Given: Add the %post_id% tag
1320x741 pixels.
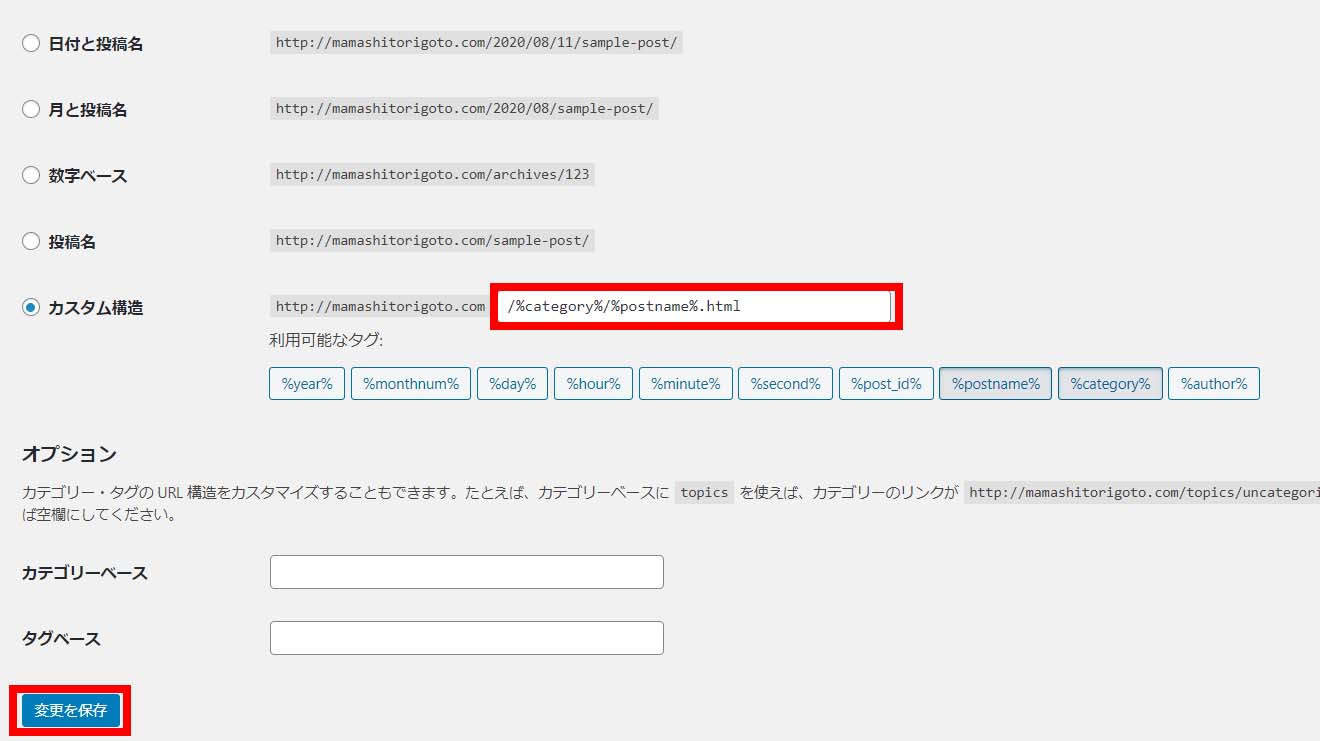Looking at the screenshot, I should [886, 384].
